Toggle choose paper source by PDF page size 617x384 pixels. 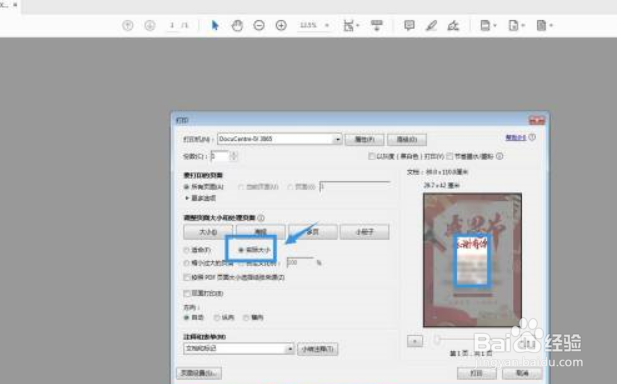point(187,277)
